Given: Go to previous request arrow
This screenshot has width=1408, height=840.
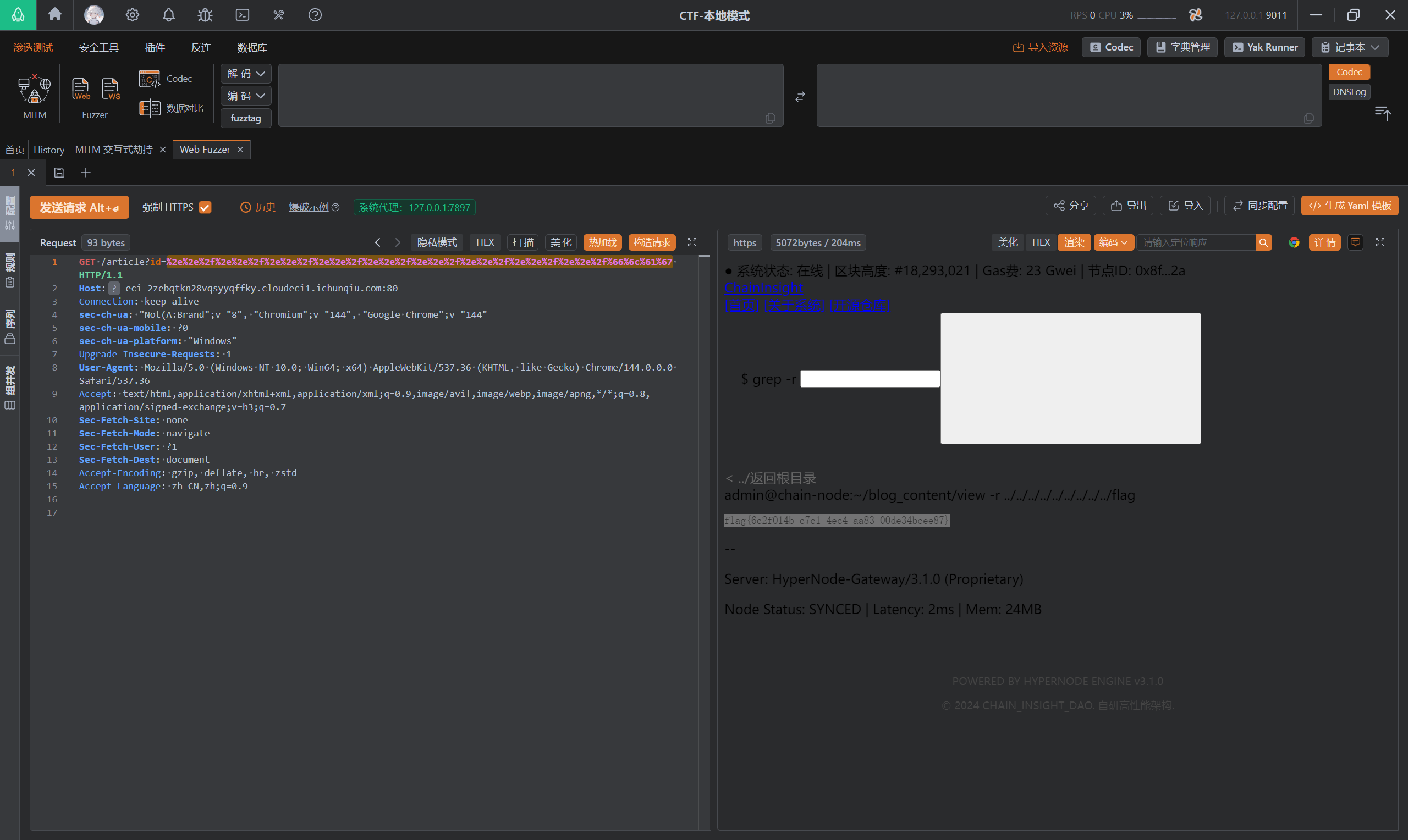Looking at the screenshot, I should click(378, 242).
